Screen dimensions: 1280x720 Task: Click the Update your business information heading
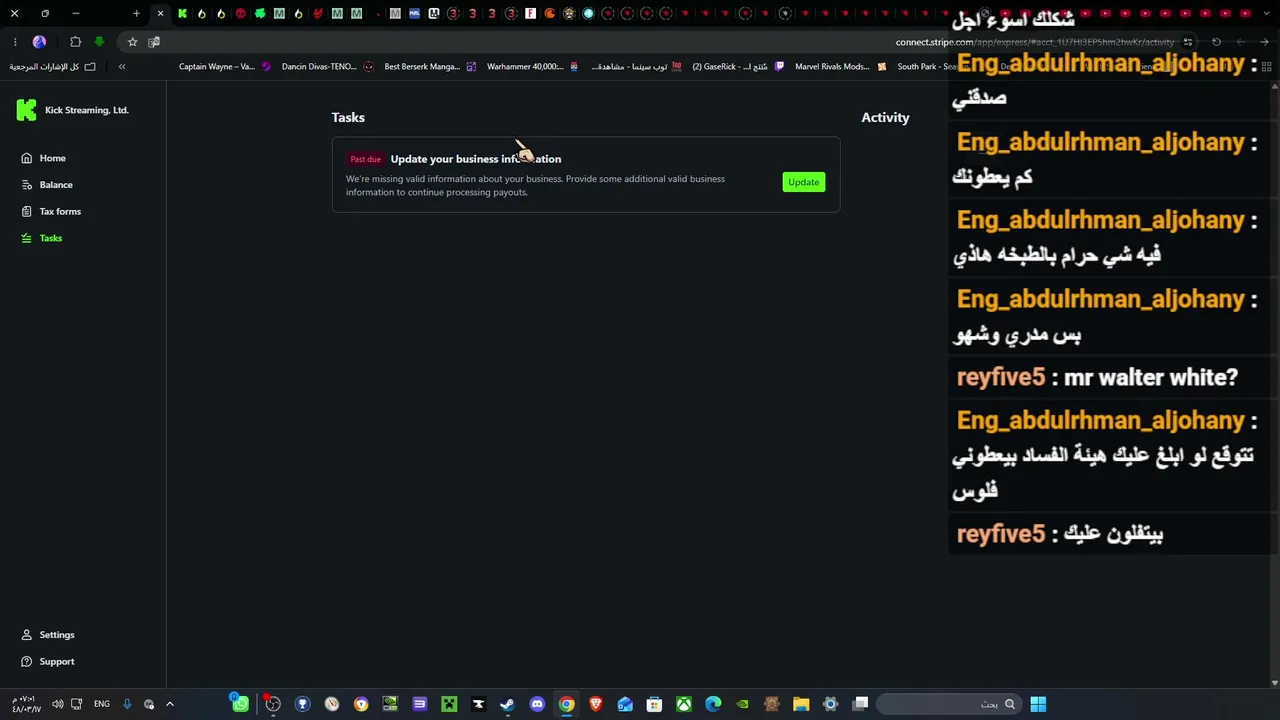(475, 159)
